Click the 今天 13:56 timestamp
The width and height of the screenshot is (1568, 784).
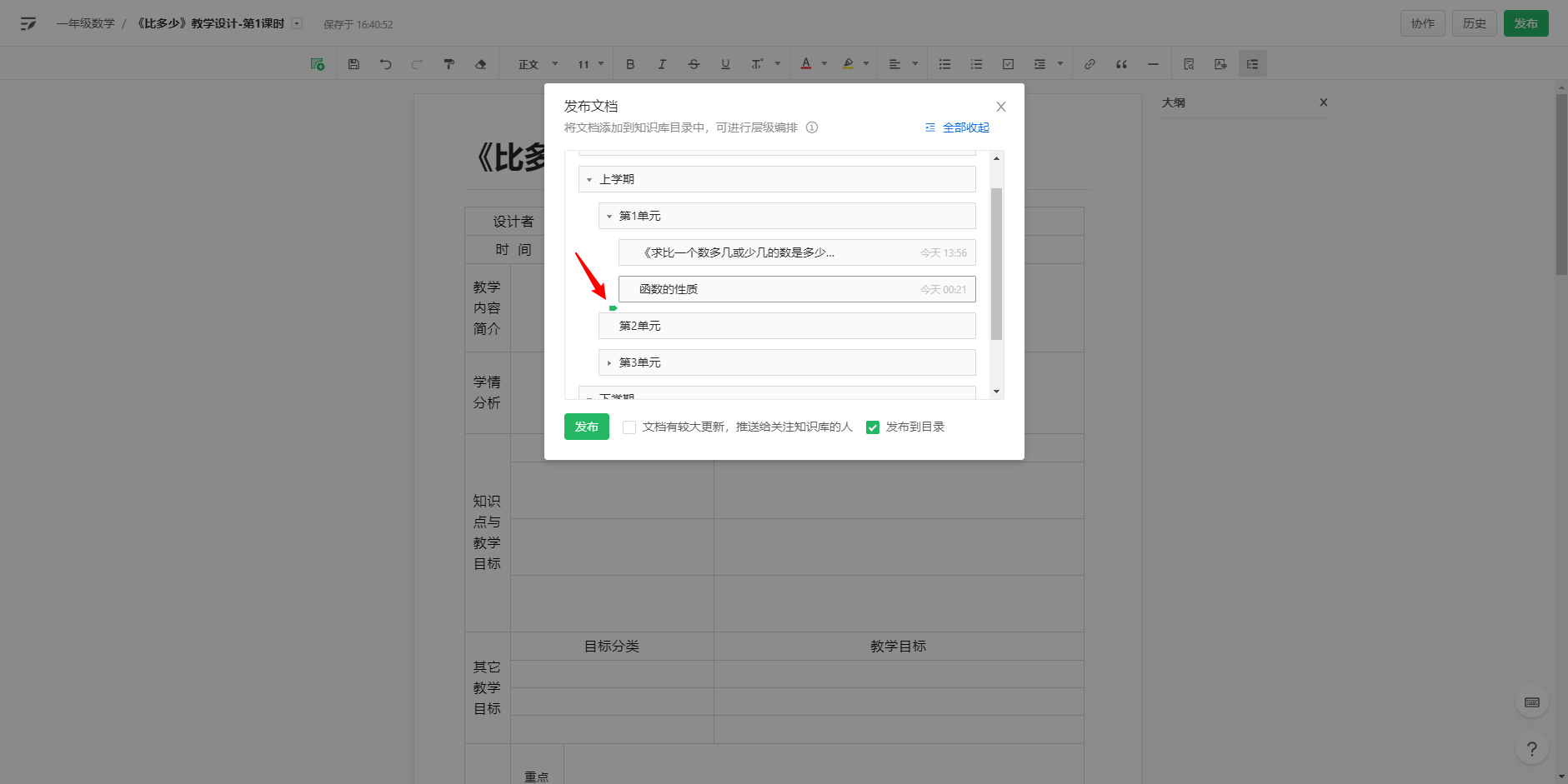[x=944, y=253]
